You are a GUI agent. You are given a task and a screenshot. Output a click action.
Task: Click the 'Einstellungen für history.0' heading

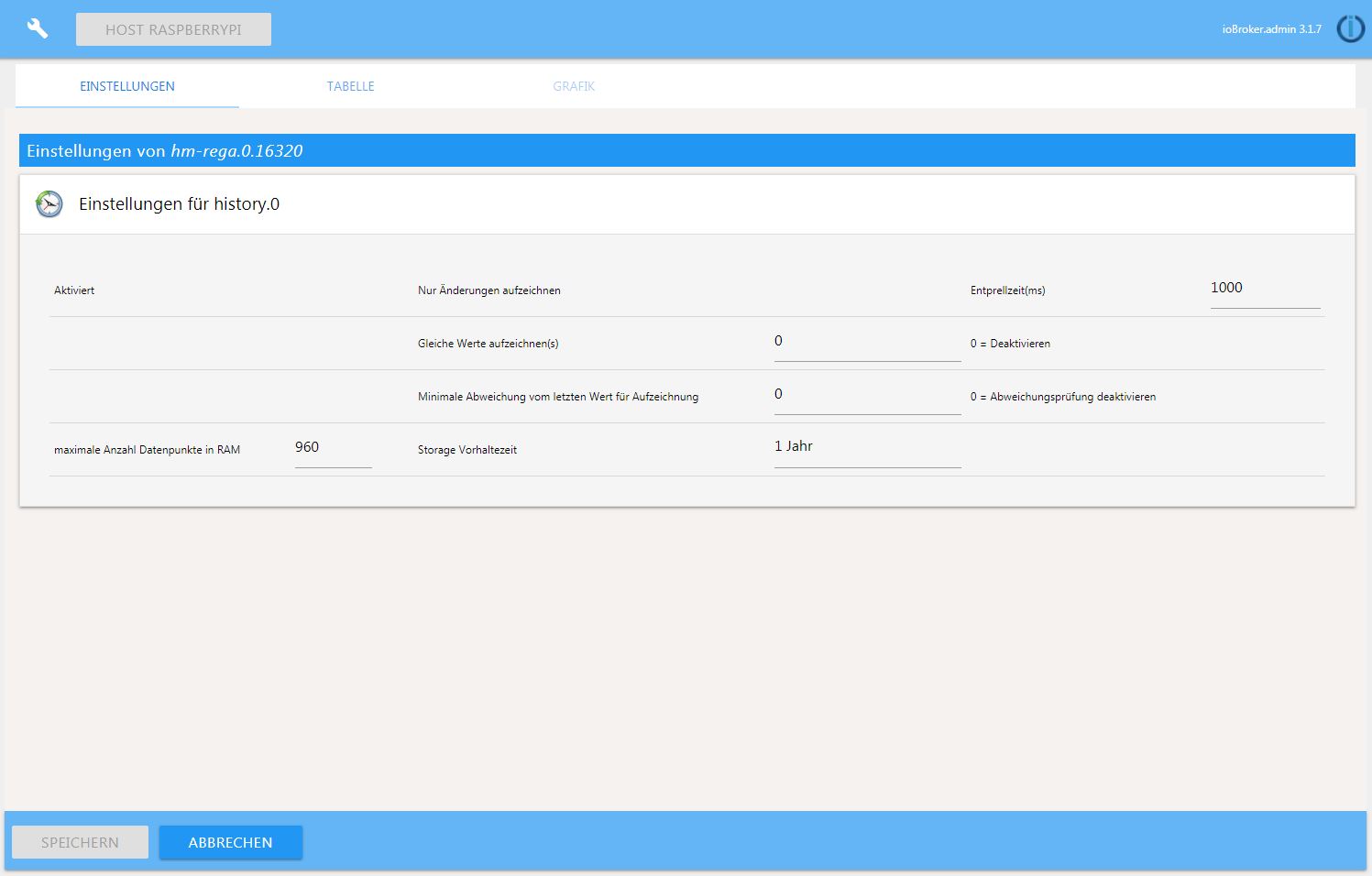[x=180, y=204]
